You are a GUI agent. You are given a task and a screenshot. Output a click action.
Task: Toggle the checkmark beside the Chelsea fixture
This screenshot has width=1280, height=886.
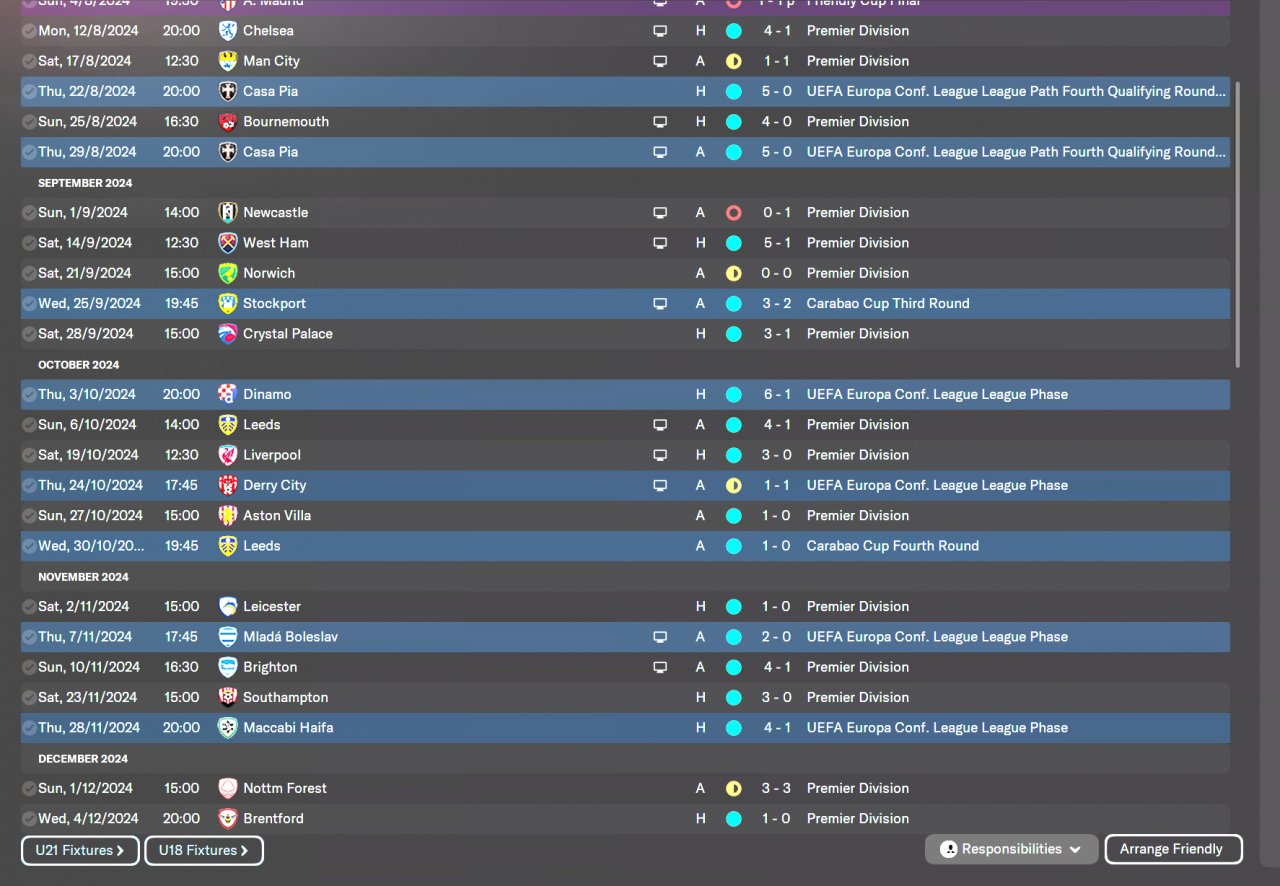click(29, 31)
